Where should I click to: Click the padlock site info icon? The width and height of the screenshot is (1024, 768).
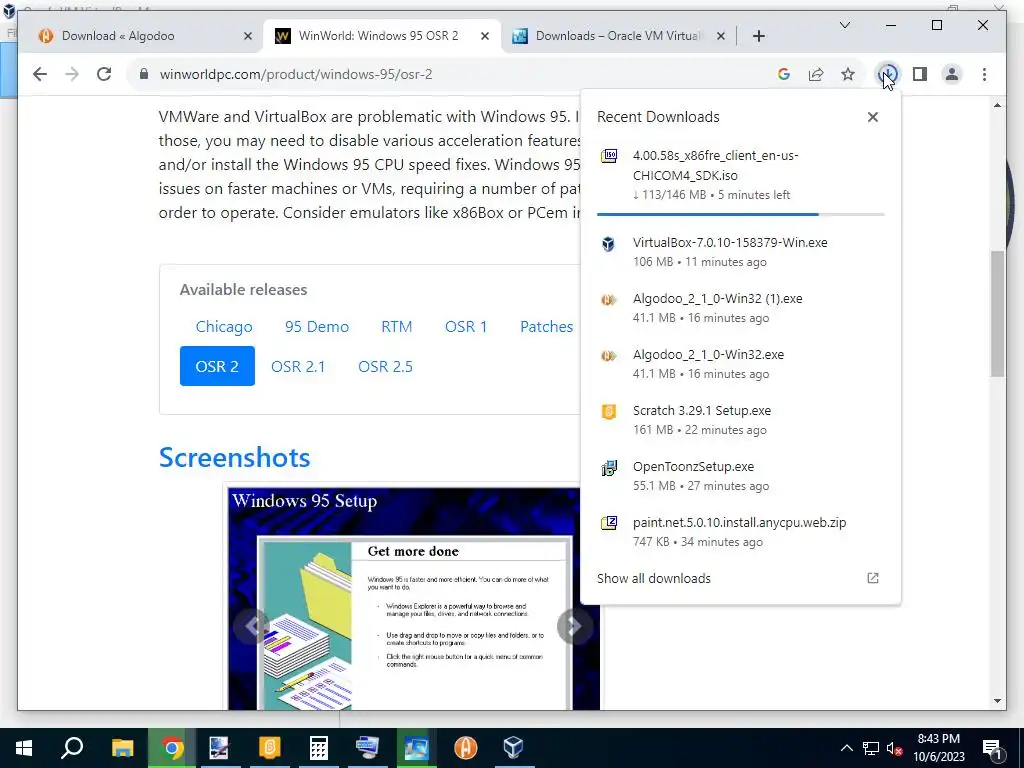144,74
